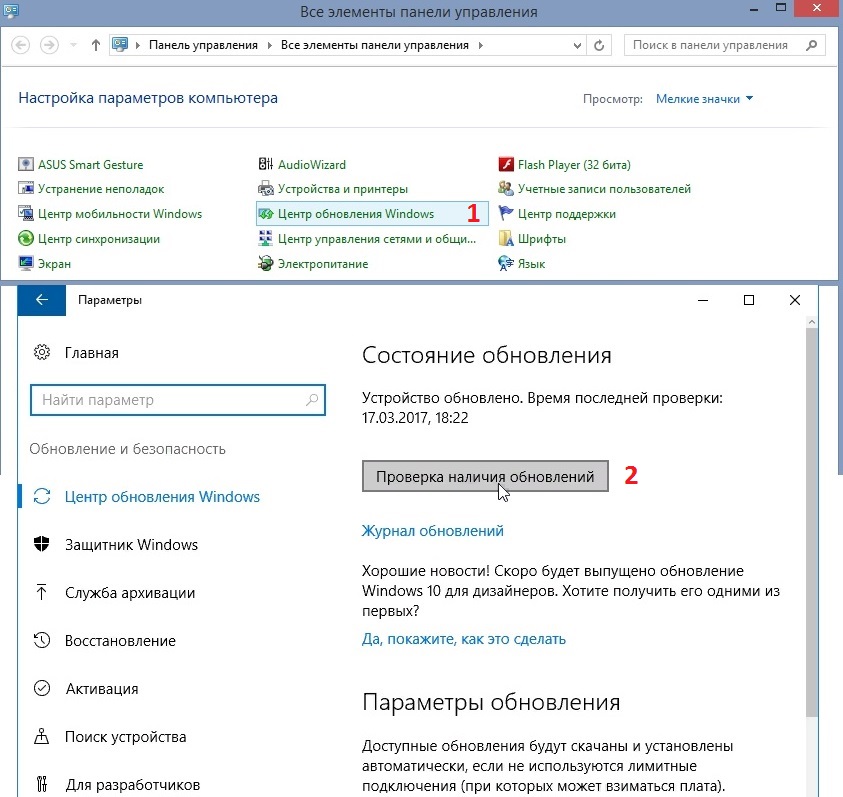Screen dimensions: 843x797
Task: Click the Поиск в панели управления field
Action: 725,45
